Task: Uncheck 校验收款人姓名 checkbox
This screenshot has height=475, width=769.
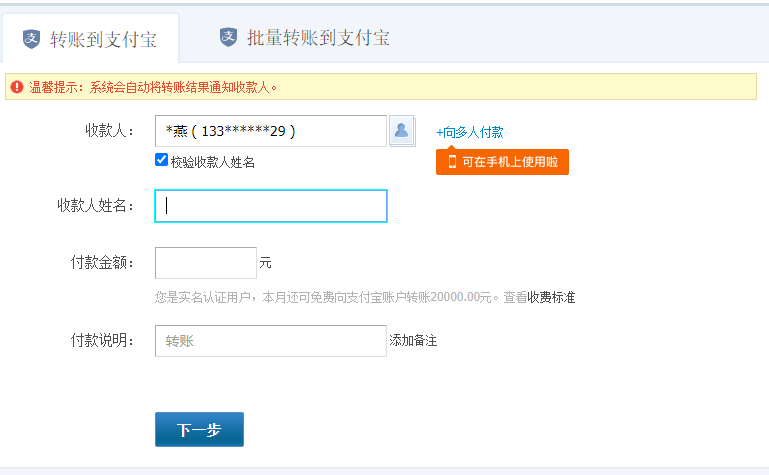Action: (x=161, y=160)
